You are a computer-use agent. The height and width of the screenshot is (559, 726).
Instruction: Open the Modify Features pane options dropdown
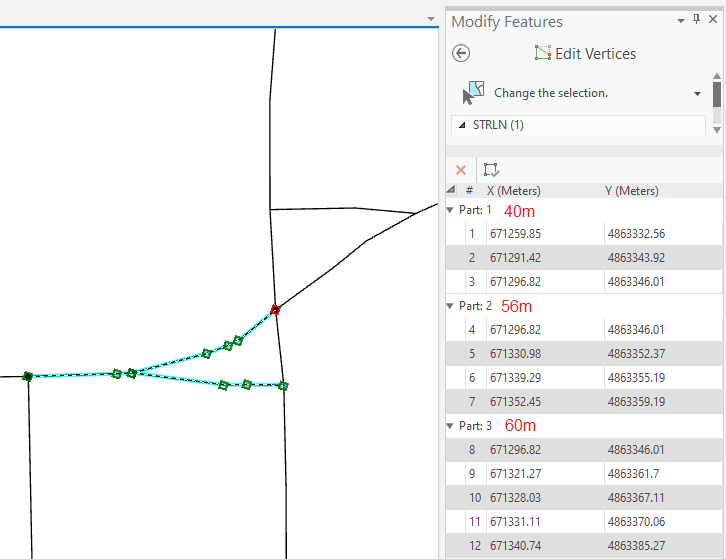pos(681,20)
